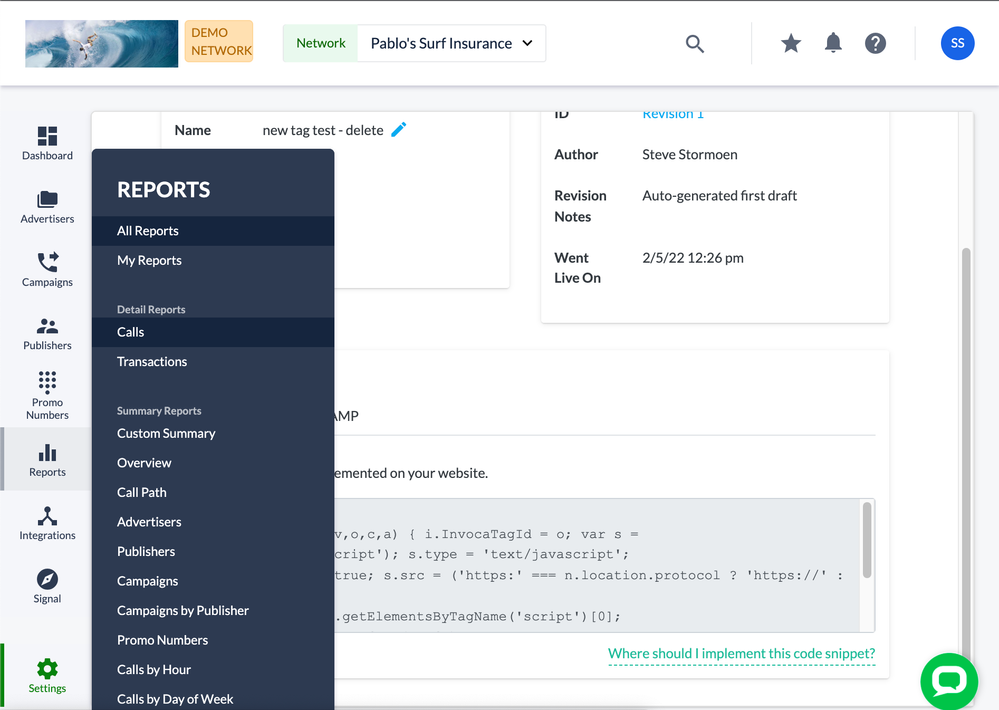Click the search magnifier icon
This screenshot has width=999, height=710.
(x=694, y=43)
